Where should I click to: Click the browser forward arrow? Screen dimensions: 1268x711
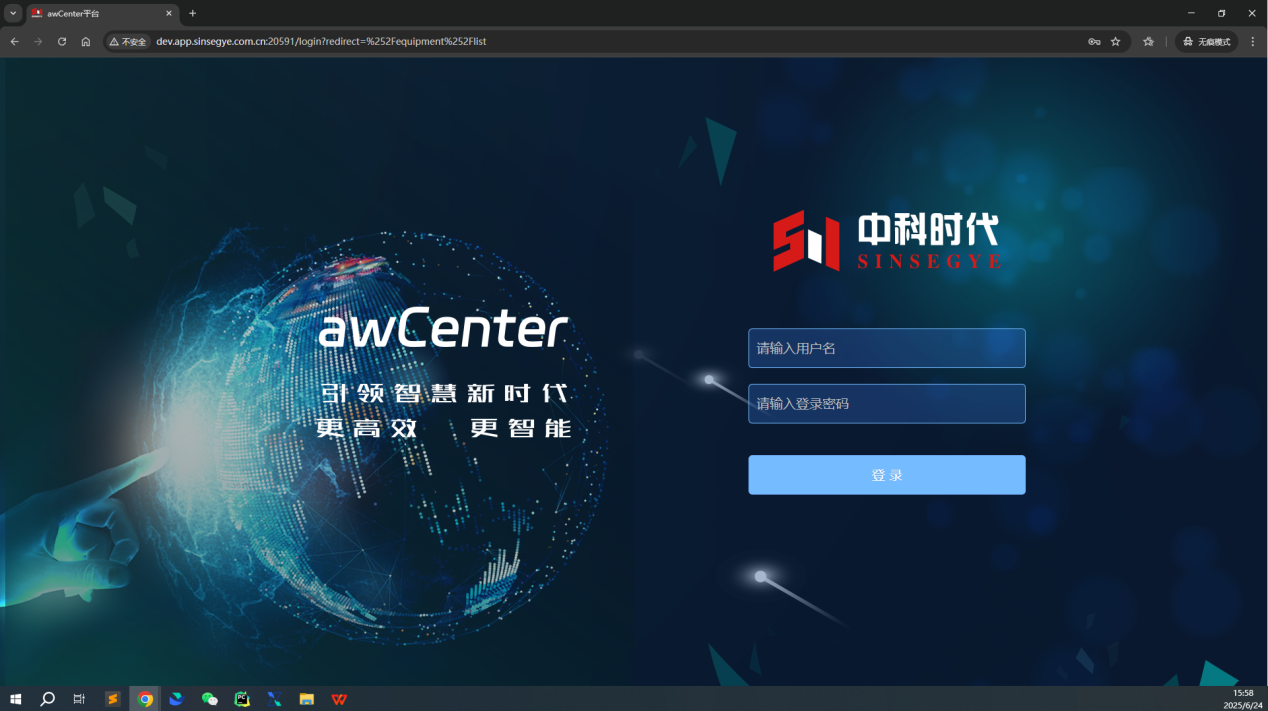38,42
